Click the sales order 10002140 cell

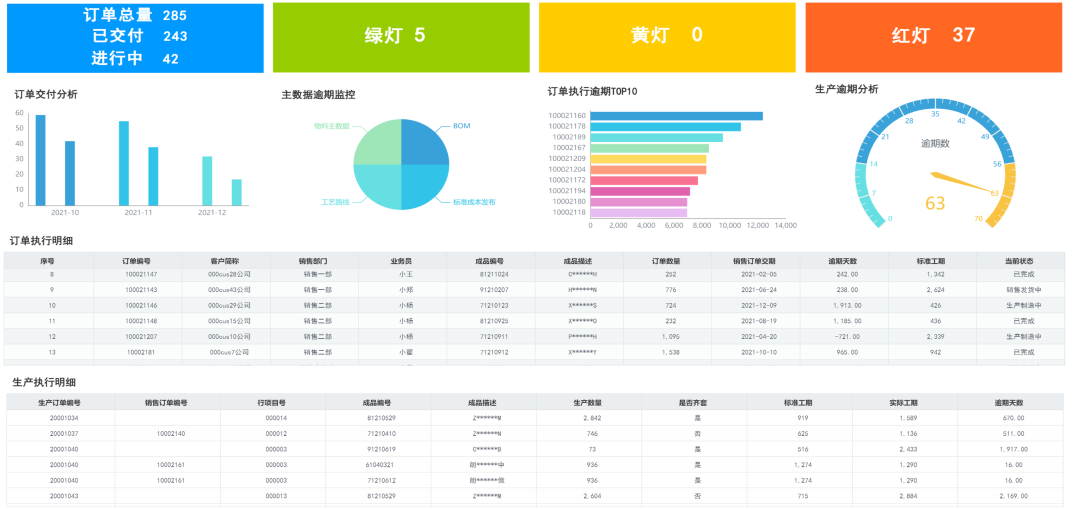[171, 434]
